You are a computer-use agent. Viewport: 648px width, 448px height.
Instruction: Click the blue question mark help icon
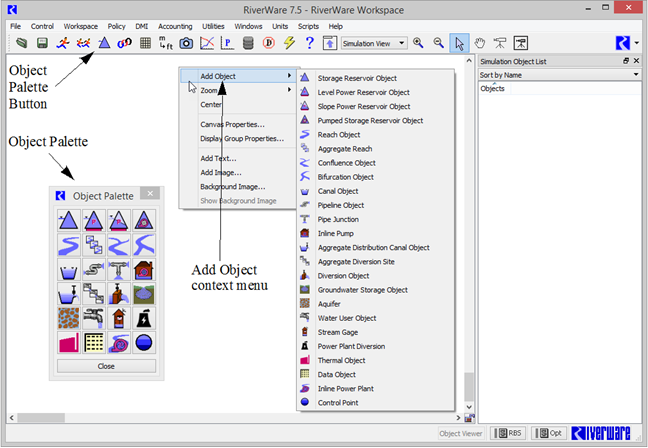coord(310,43)
